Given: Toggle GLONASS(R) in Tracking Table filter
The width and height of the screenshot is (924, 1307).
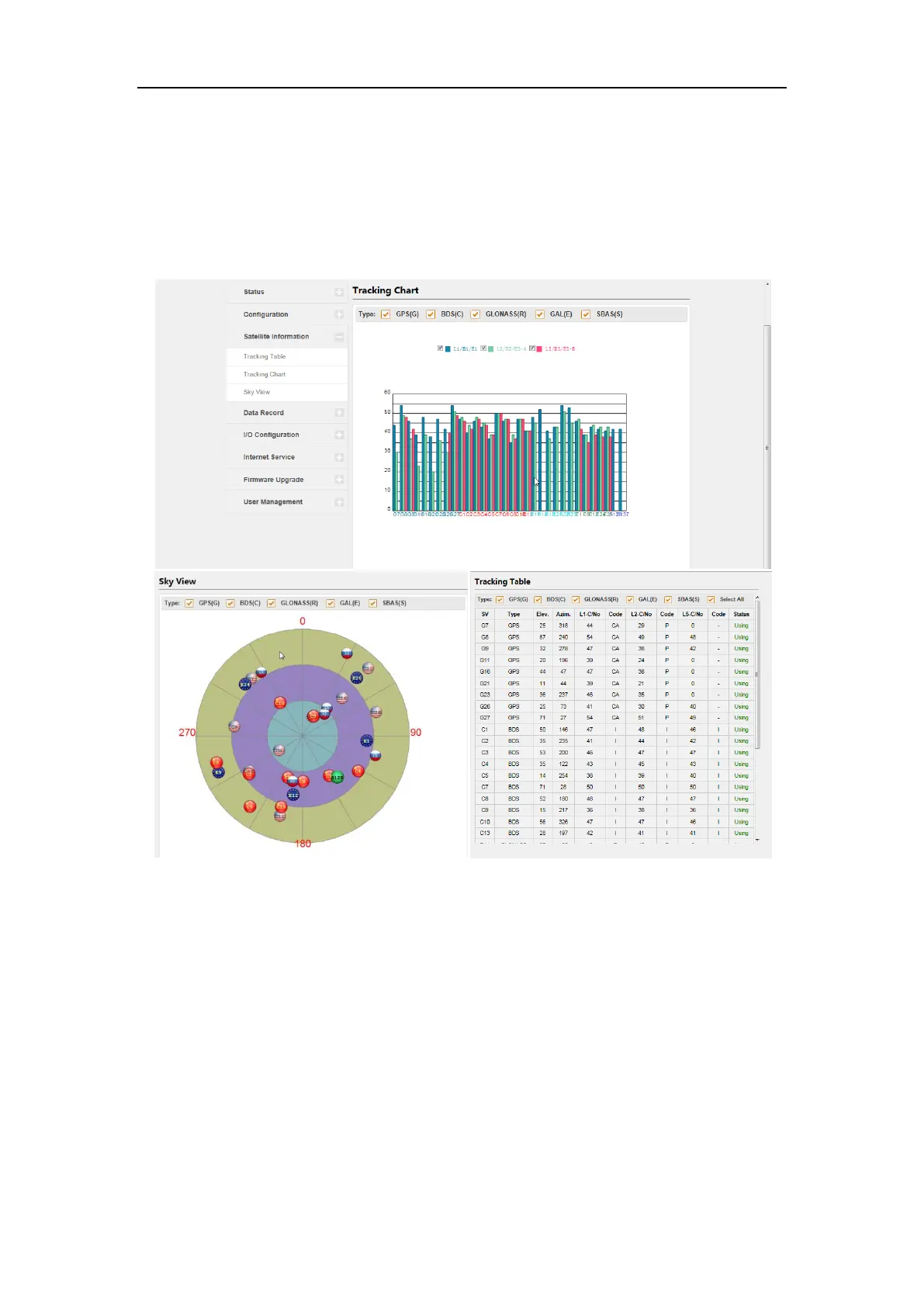Looking at the screenshot, I should pos(576,599).
